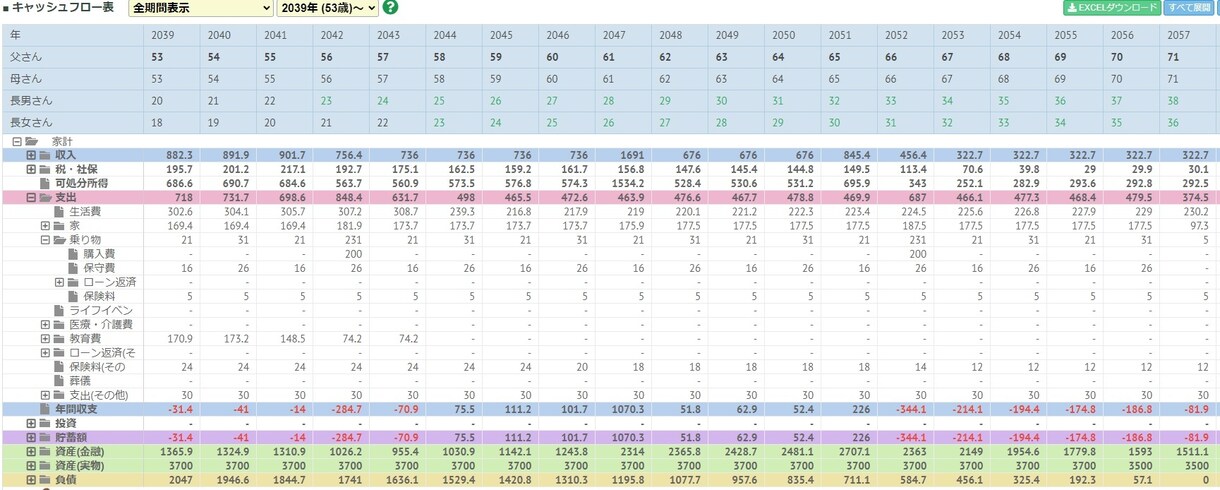Expand the 資産(金融) row
This screenshot has height=490, width=1220.
point(31,451)
